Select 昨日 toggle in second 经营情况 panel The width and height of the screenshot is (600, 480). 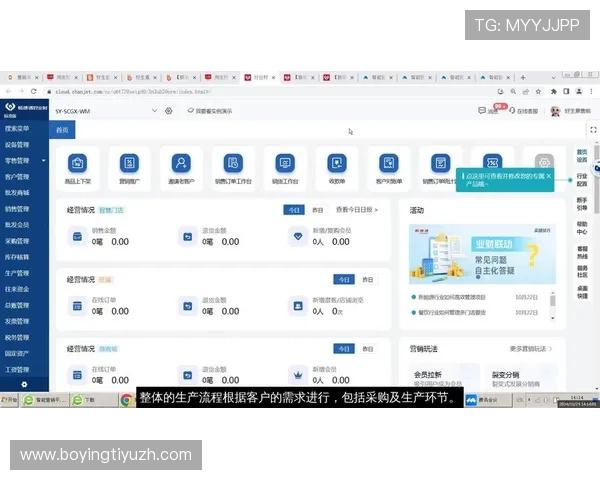[367, 279]
